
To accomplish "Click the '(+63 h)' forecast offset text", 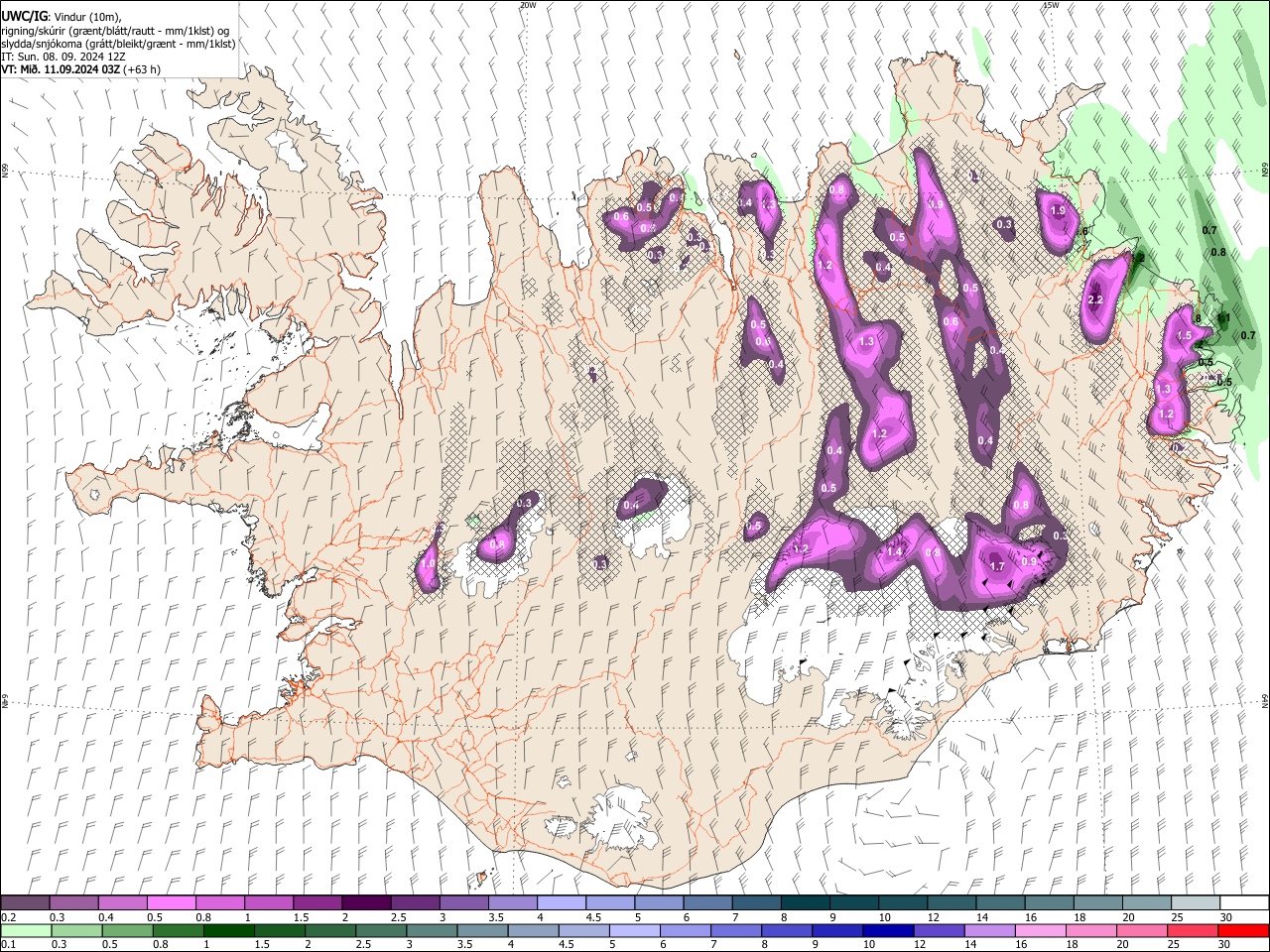I will point(142,69).
